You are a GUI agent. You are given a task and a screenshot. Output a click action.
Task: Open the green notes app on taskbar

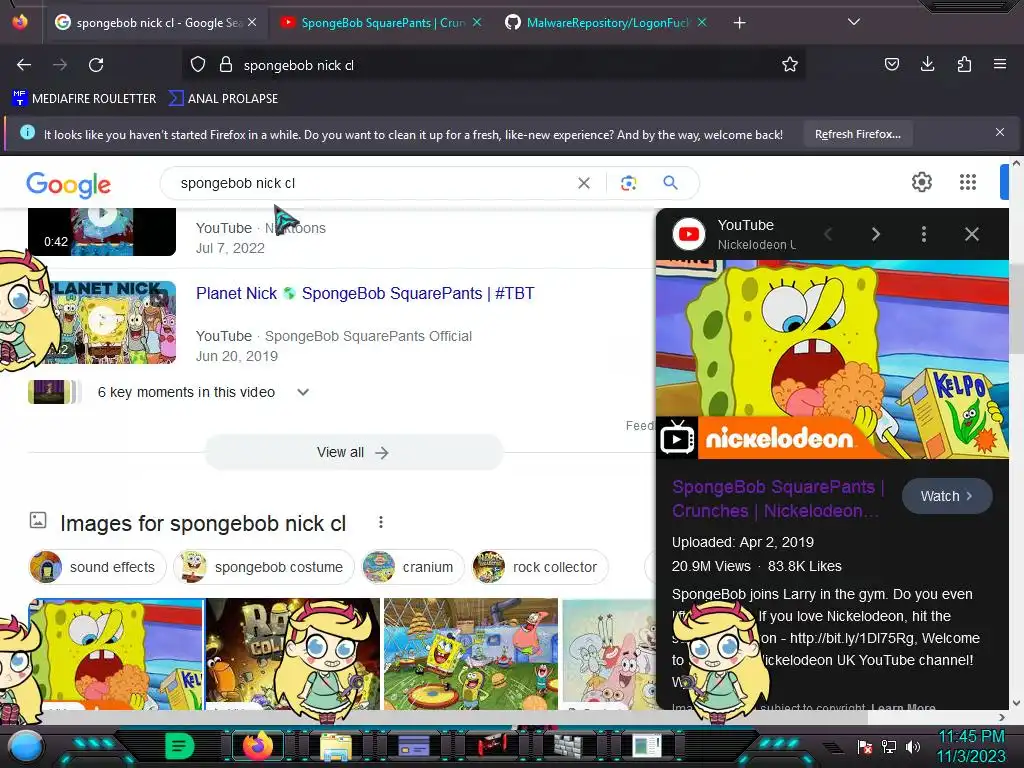point(180,746)
